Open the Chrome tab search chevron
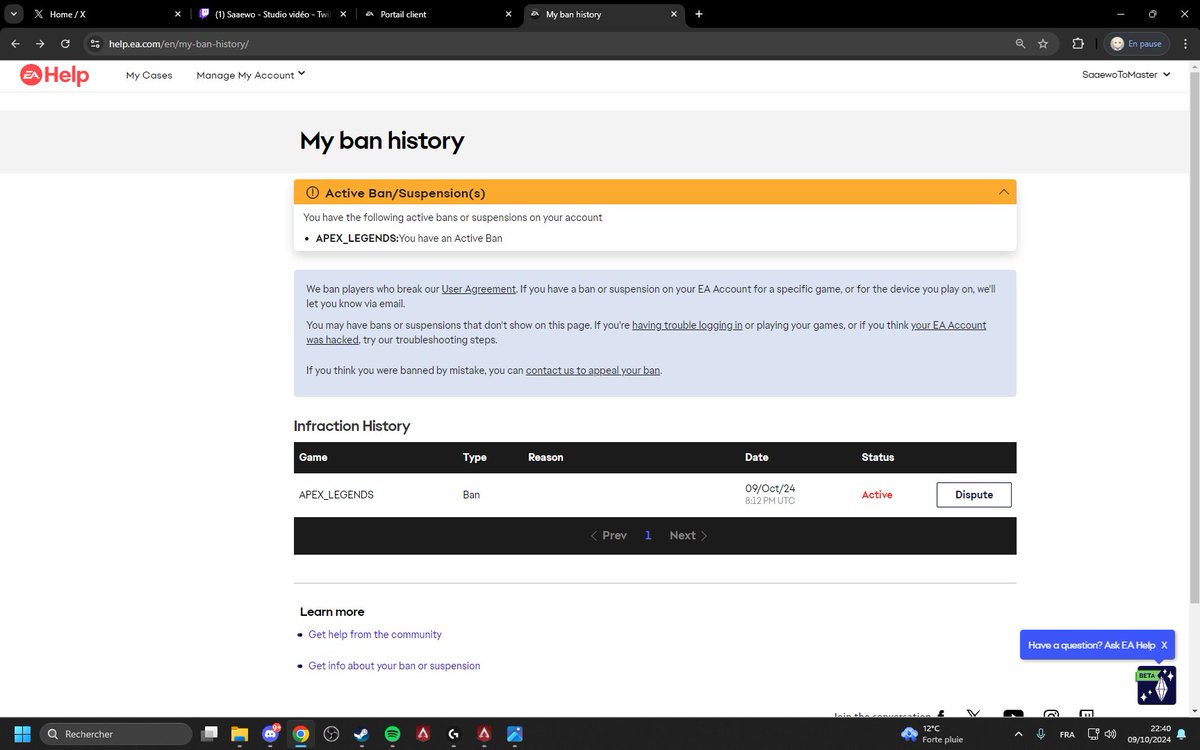1200x750 pixels. (13, 14)
